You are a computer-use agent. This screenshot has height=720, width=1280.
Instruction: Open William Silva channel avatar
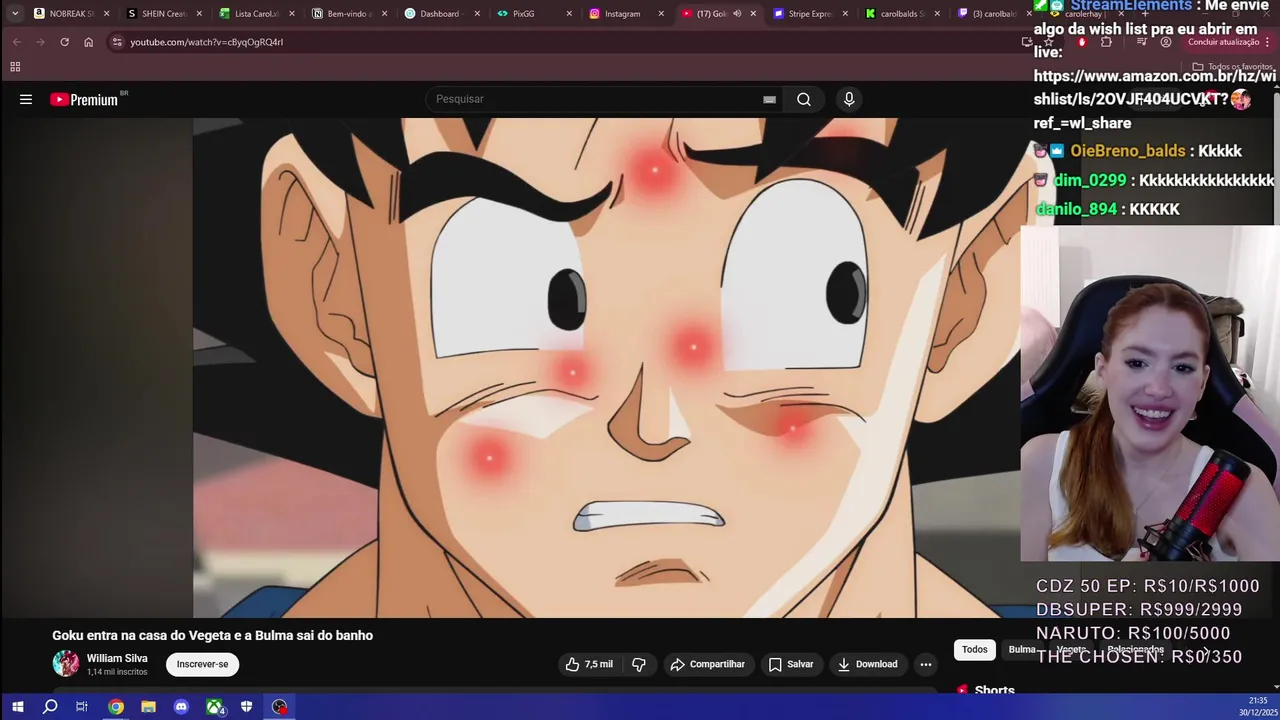pos(66,664)
